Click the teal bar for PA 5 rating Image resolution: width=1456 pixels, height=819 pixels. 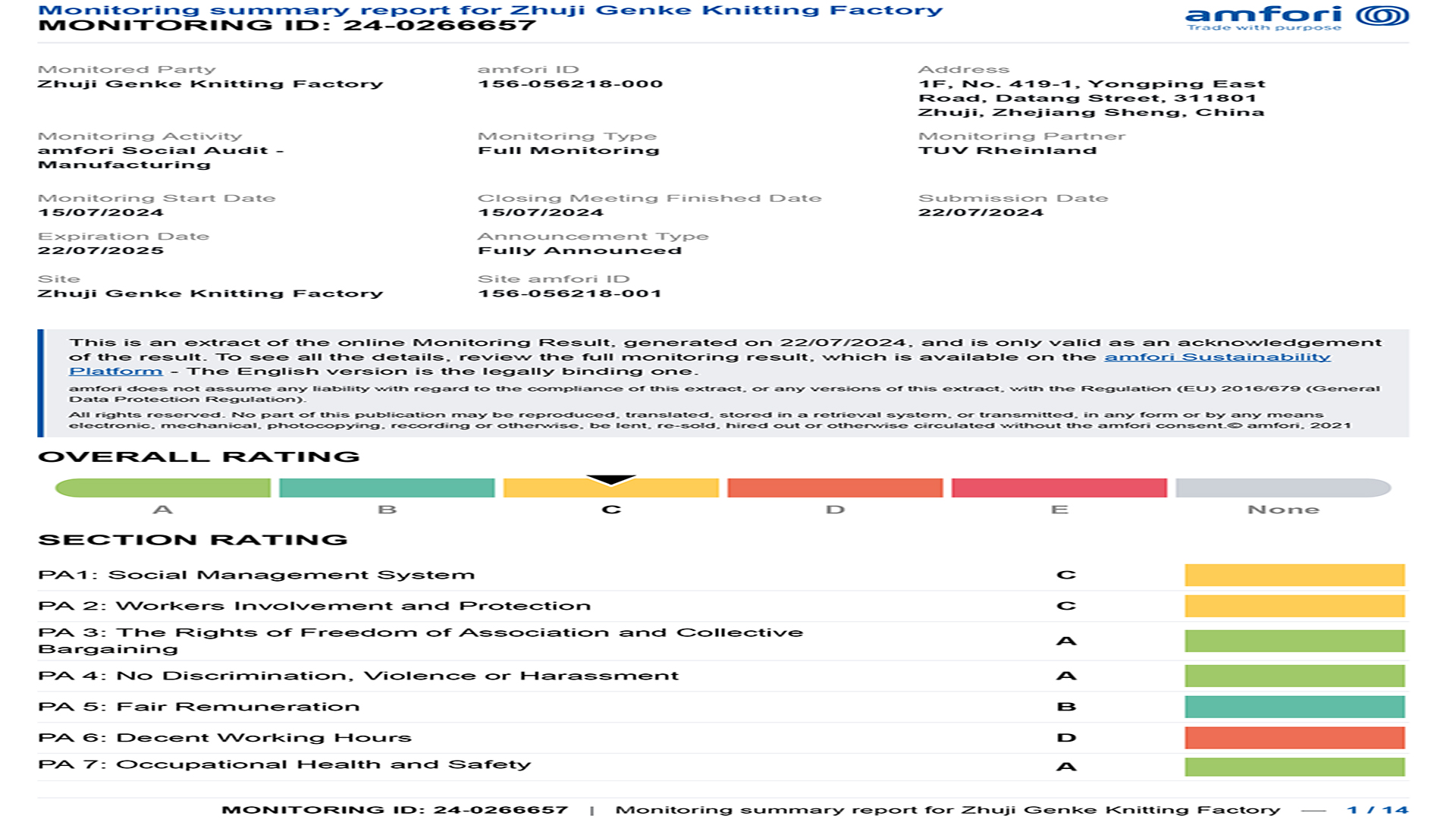(x=1294, y=707)
